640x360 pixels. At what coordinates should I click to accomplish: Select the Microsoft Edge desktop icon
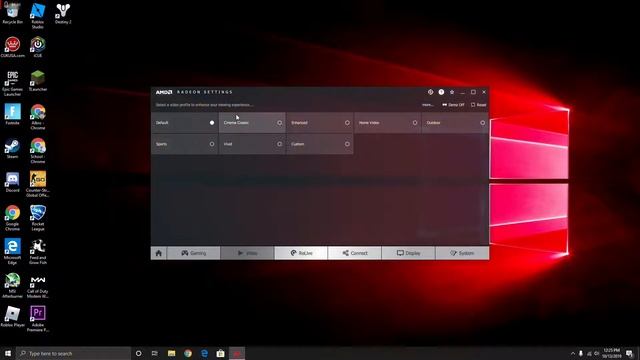pos(12,251)
